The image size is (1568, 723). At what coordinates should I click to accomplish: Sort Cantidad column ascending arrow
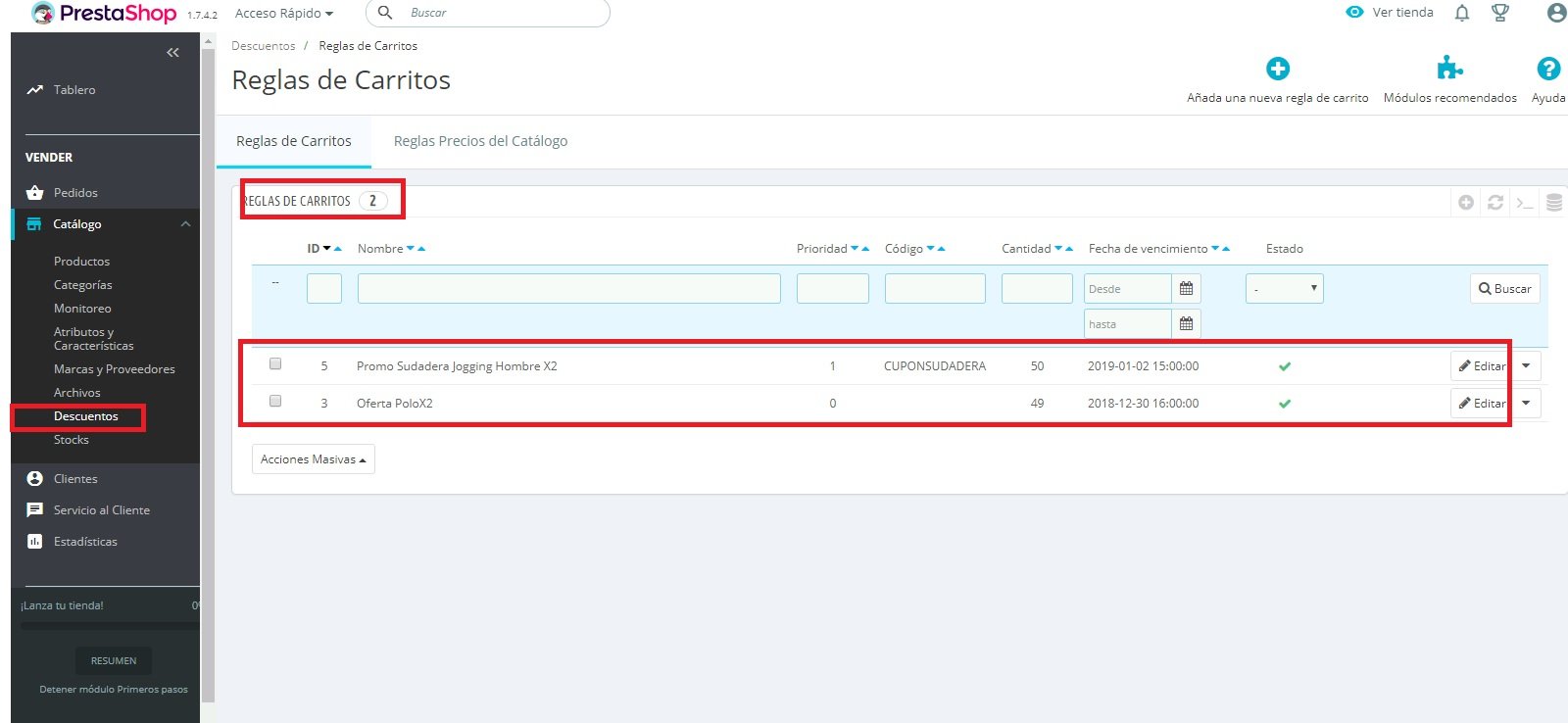(1069, 249)
